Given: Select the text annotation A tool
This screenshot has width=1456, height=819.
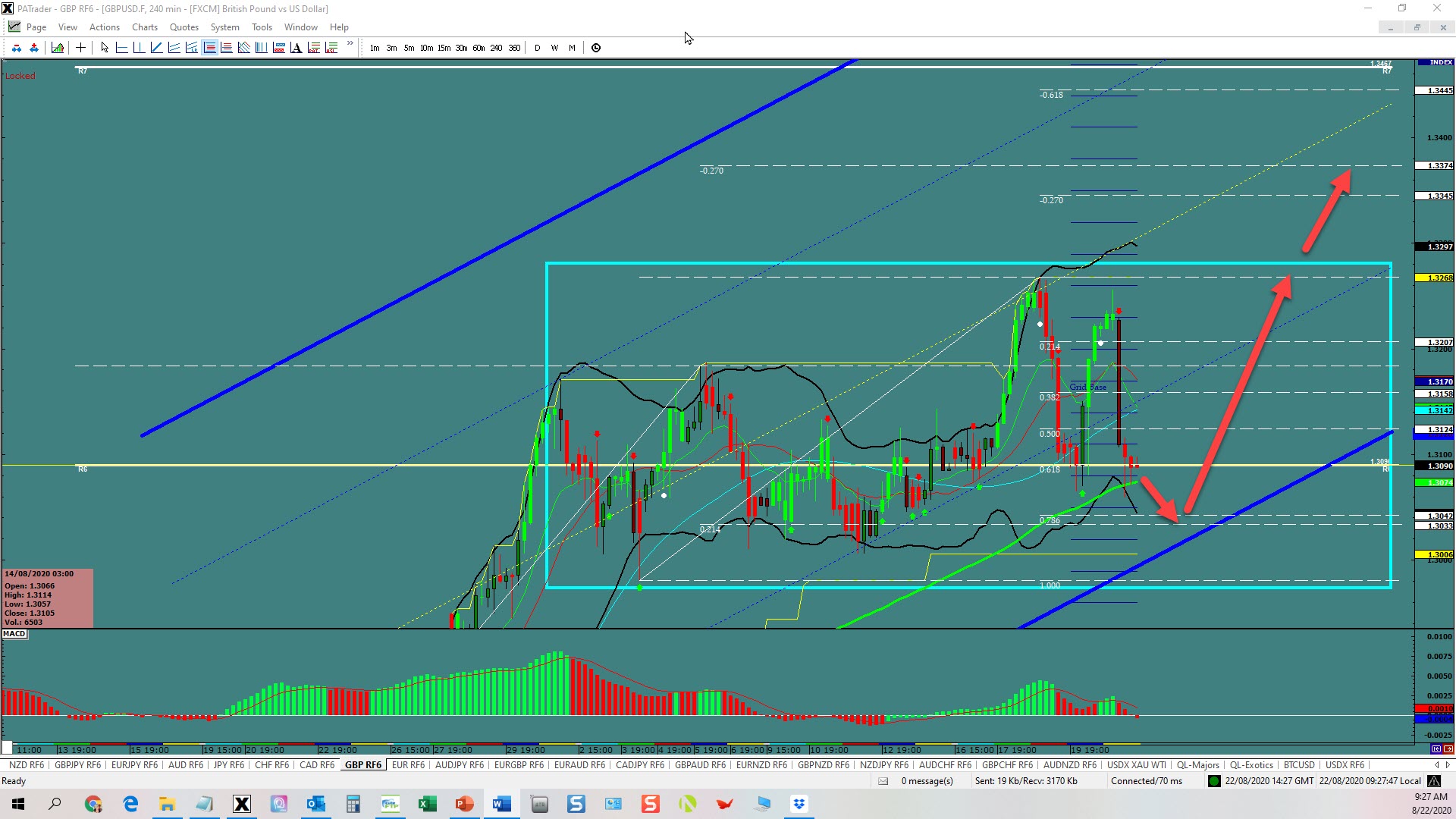Looking at the screenshot, I should click(297, 48).
